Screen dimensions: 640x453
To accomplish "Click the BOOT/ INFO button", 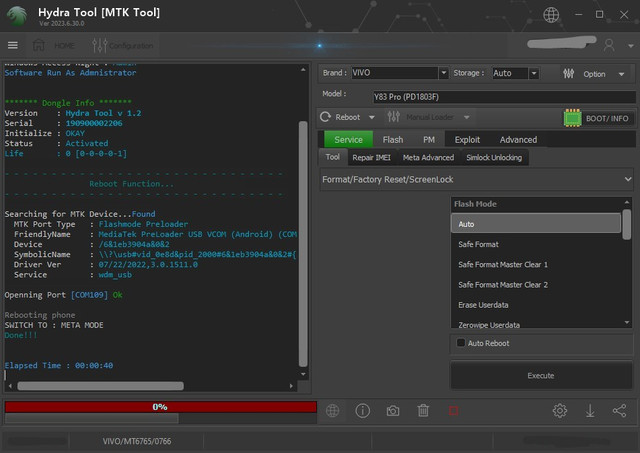I will point(607,118).
